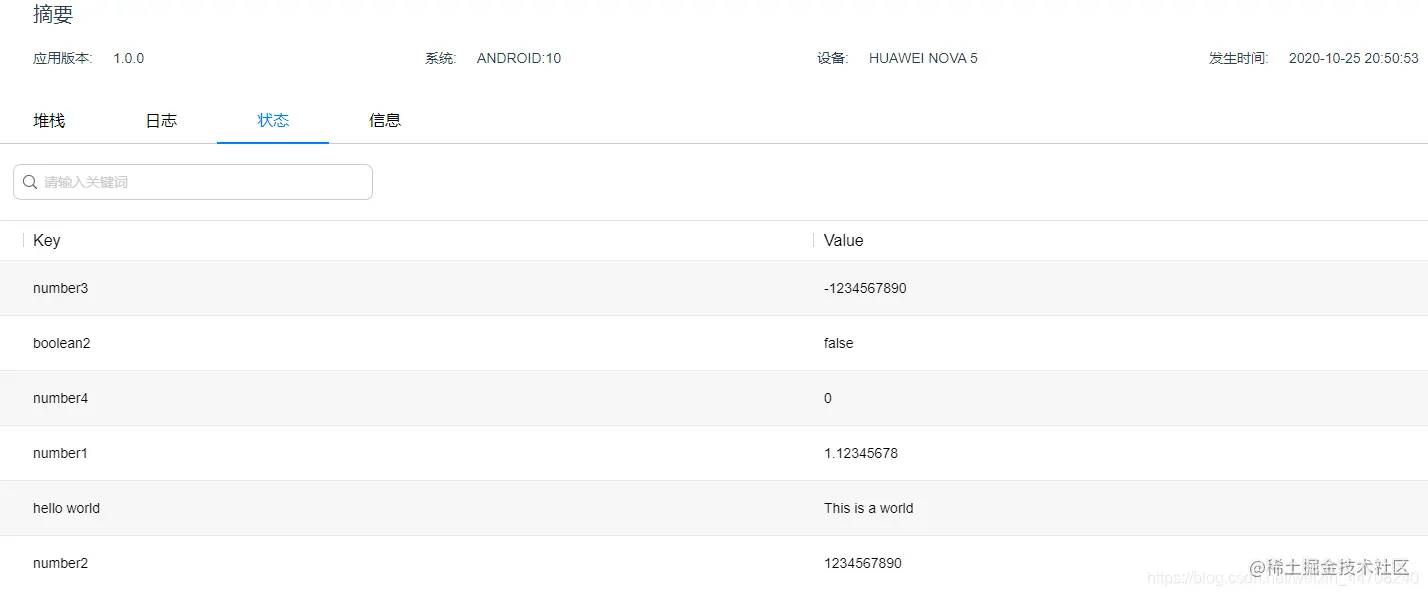Screen dimensions: 1428x596
Task: Click the system value ANDROID:10
Action: pyautogui.click(x=519, y=58)
